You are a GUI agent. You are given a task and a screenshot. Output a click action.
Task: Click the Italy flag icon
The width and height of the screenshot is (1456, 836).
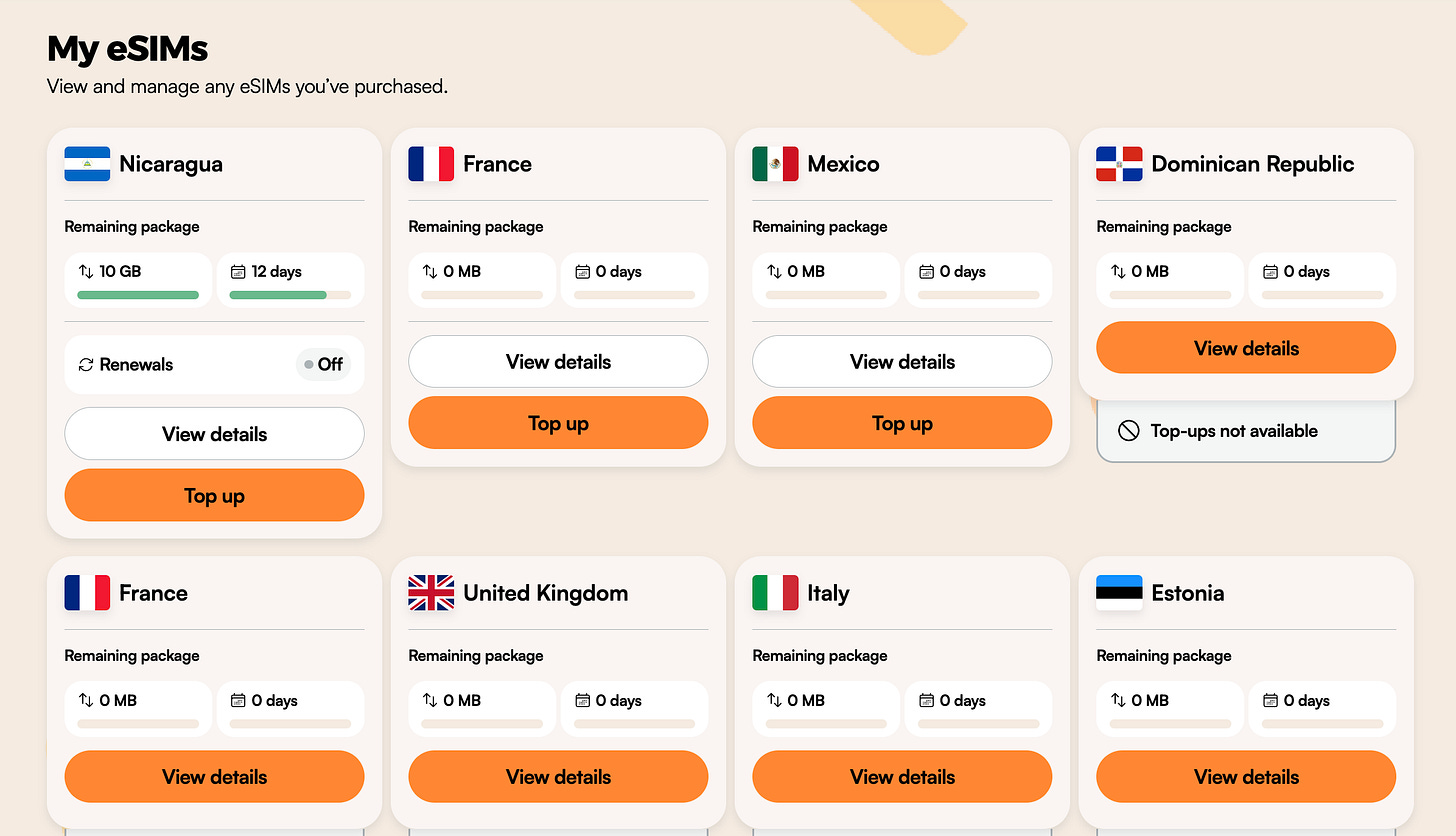774,592
